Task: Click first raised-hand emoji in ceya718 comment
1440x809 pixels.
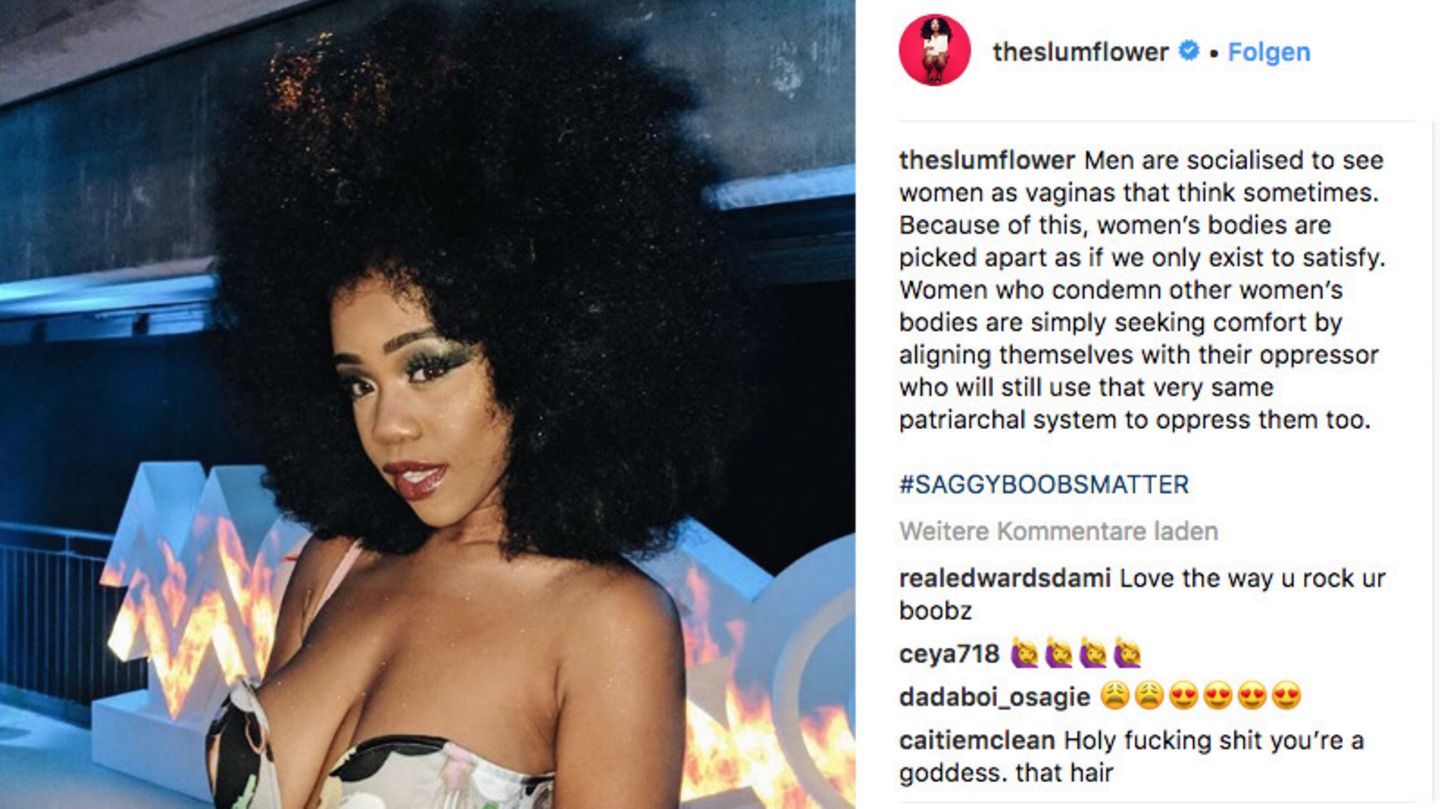Action: tap(1024, 654)
